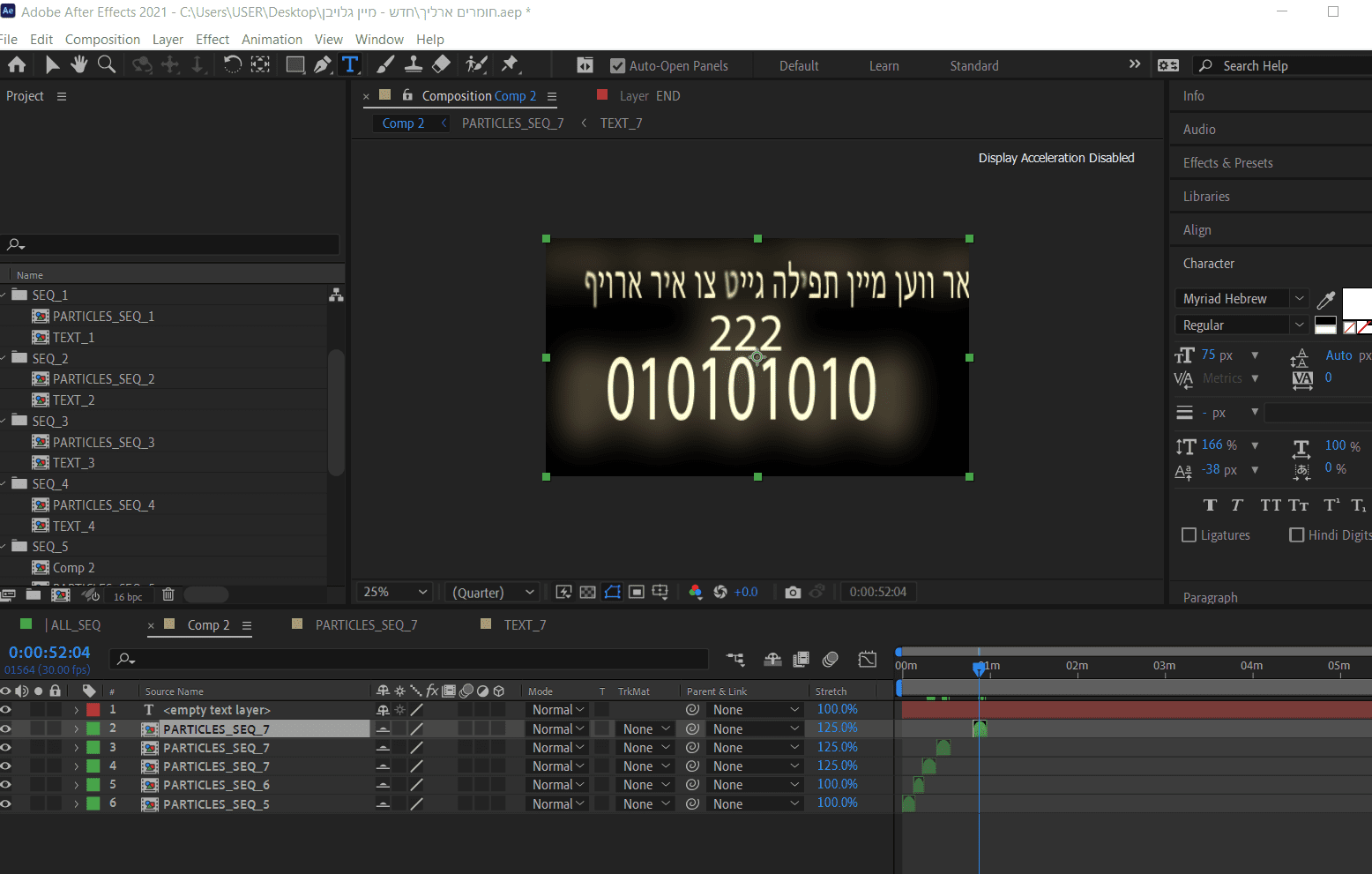Create a new composition from Project panel
This screenshot has width=1372, height=874.
tap(61, 595)
